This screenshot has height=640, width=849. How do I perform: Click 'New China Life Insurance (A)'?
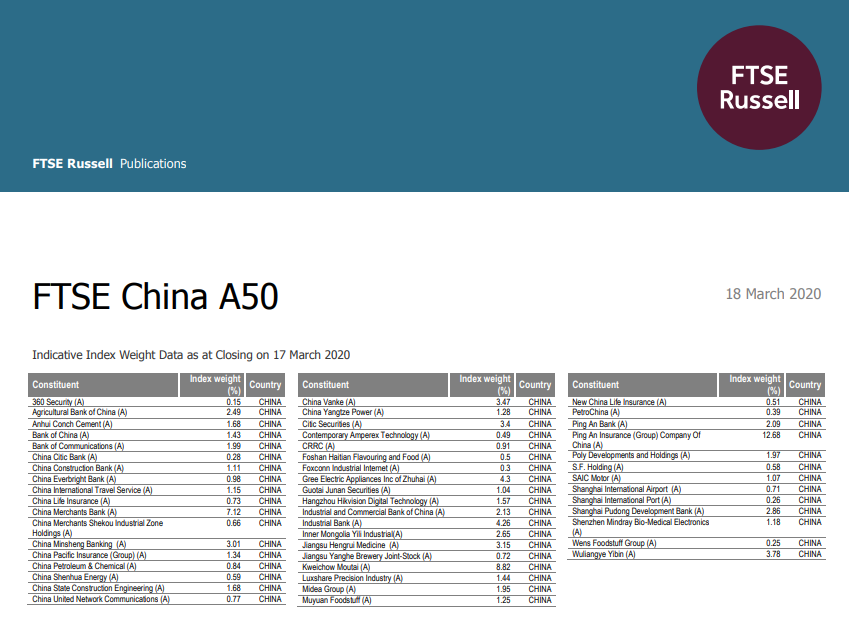click(x=619, y=402)
